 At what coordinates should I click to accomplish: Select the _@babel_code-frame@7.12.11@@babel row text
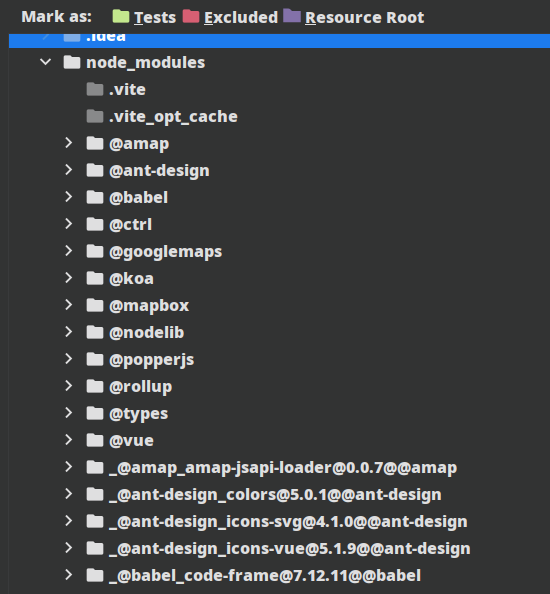pyautogui.click(x=265, y=576)
